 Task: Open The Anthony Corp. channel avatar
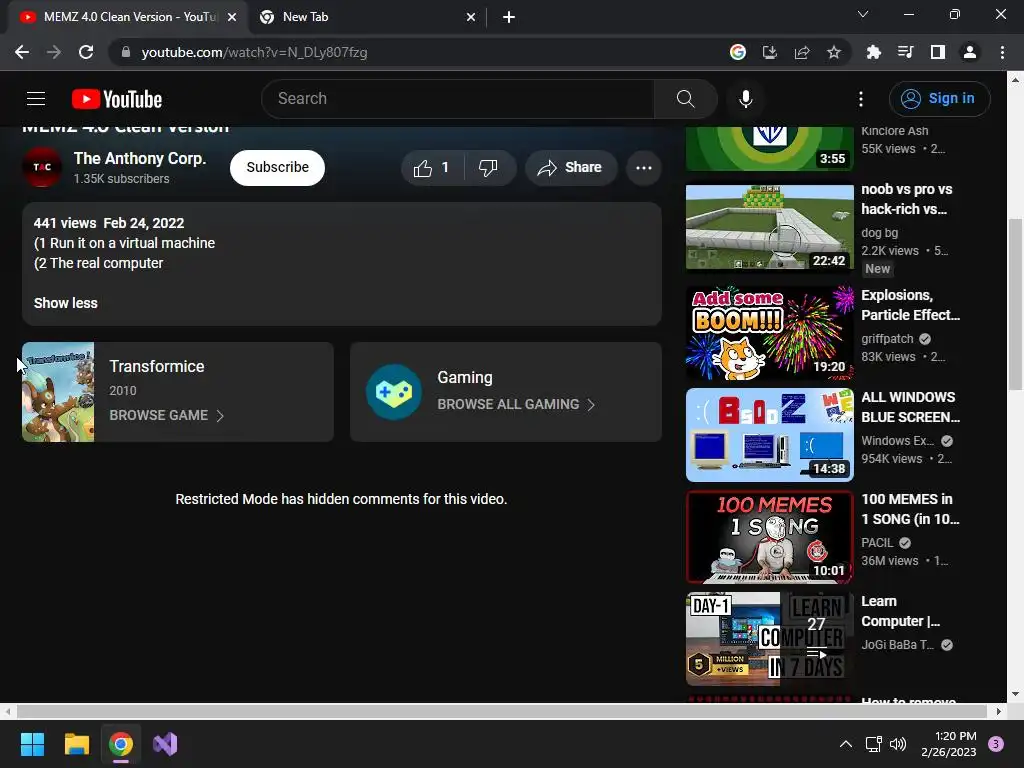tap(42, 167)
